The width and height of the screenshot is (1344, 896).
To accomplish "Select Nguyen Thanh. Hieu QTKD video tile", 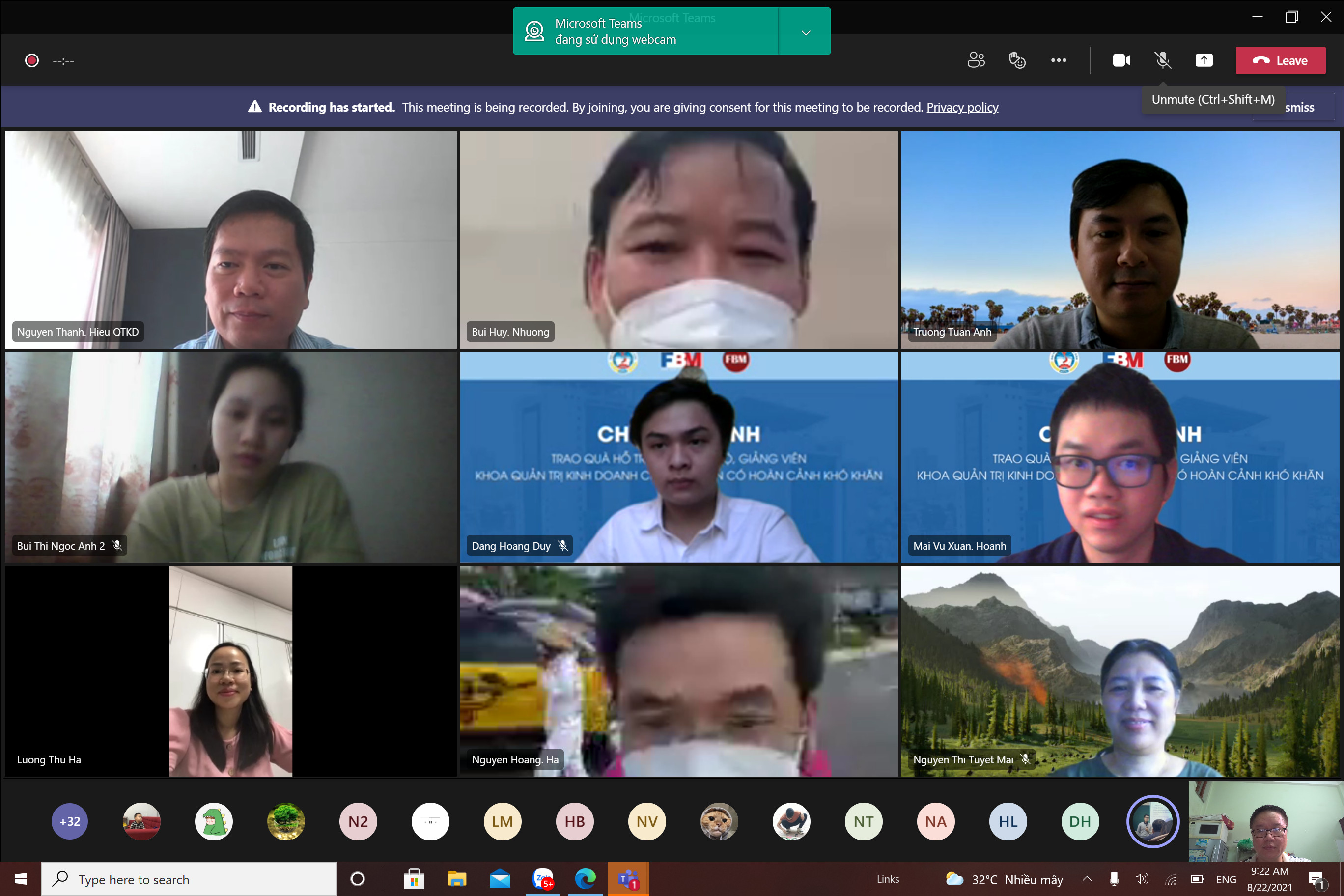I will point(230,239).
